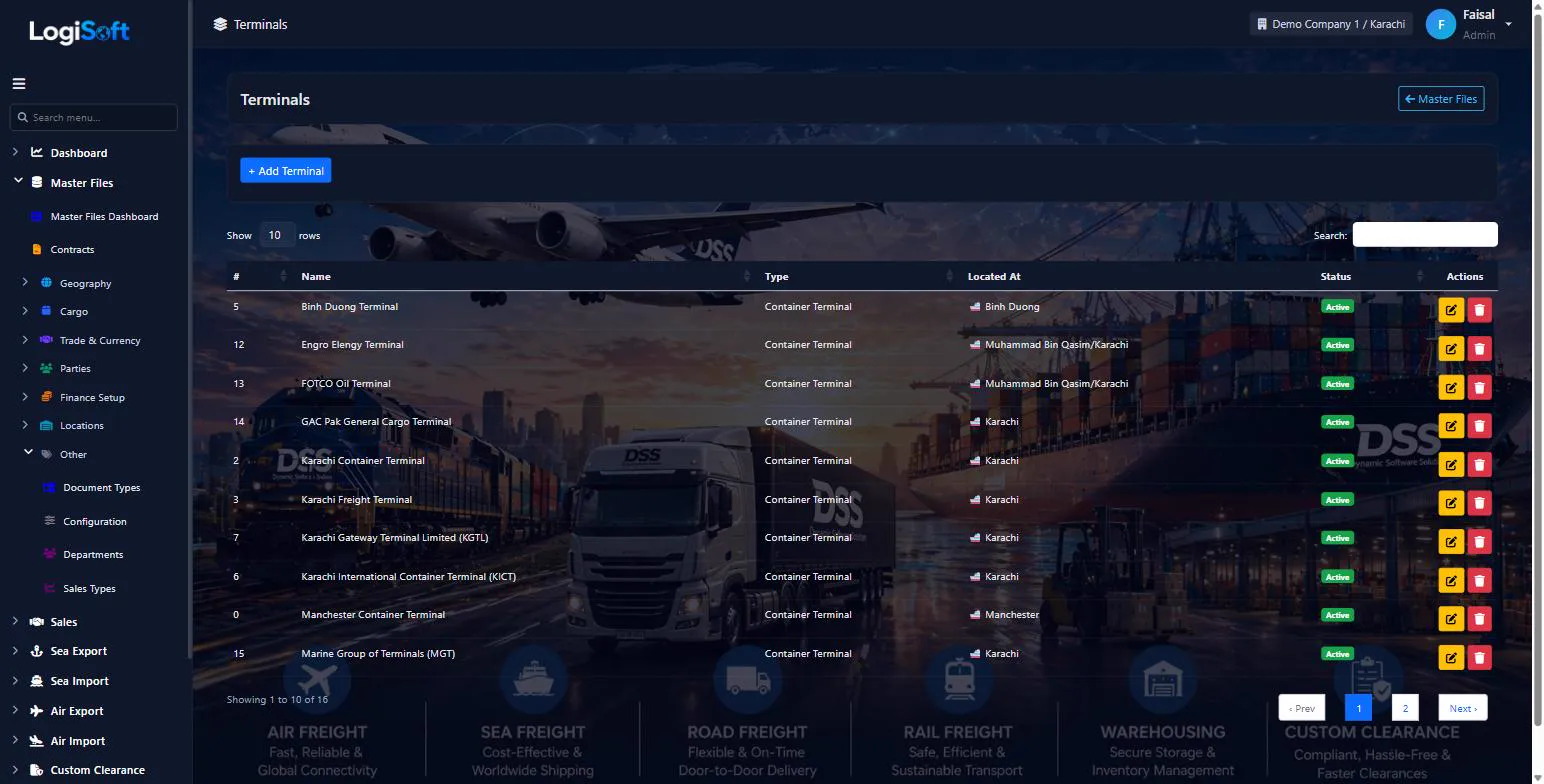Go to page 2 of terminals
The height and width of the screenshot is (784, 1544).
(x=1405, y=708)
